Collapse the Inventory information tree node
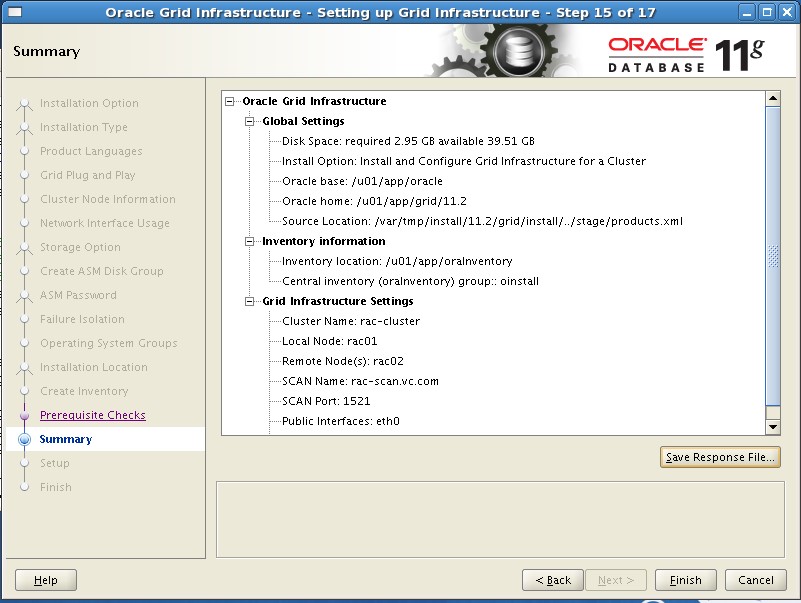This screenshot has width=801, height=603. (249, 241)
